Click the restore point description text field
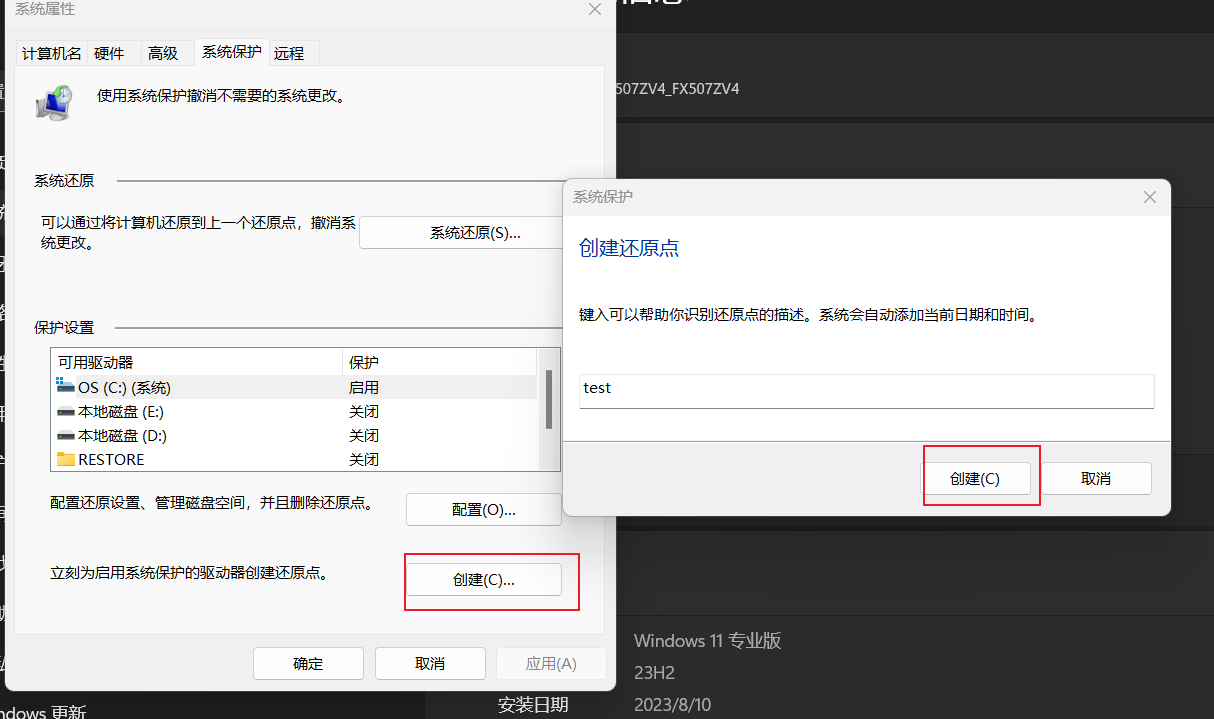This screenshot has width=1214, height=719. [x=866, y=389]
